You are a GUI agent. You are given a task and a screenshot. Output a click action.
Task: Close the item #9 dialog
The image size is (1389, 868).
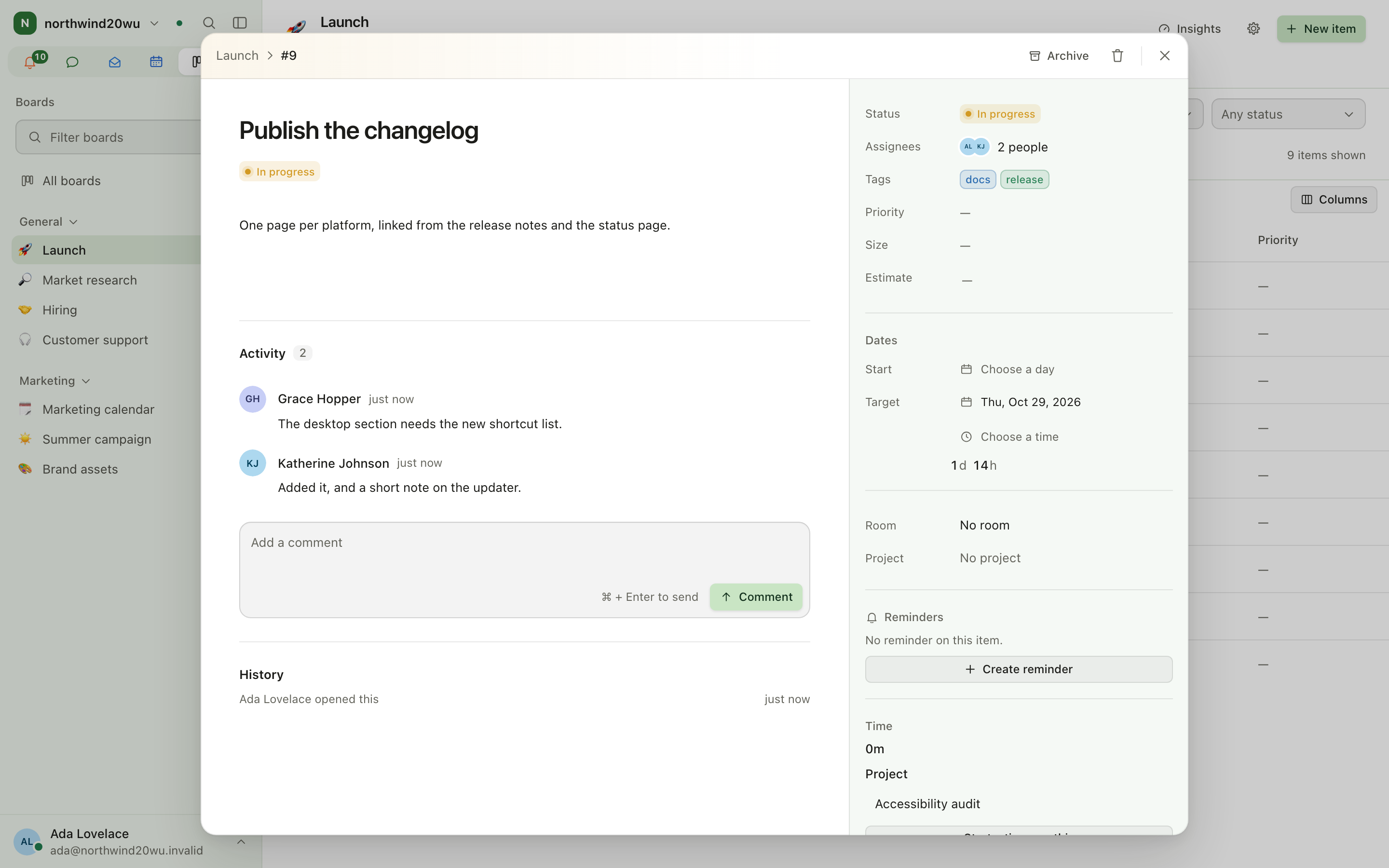click(1165, 55)
